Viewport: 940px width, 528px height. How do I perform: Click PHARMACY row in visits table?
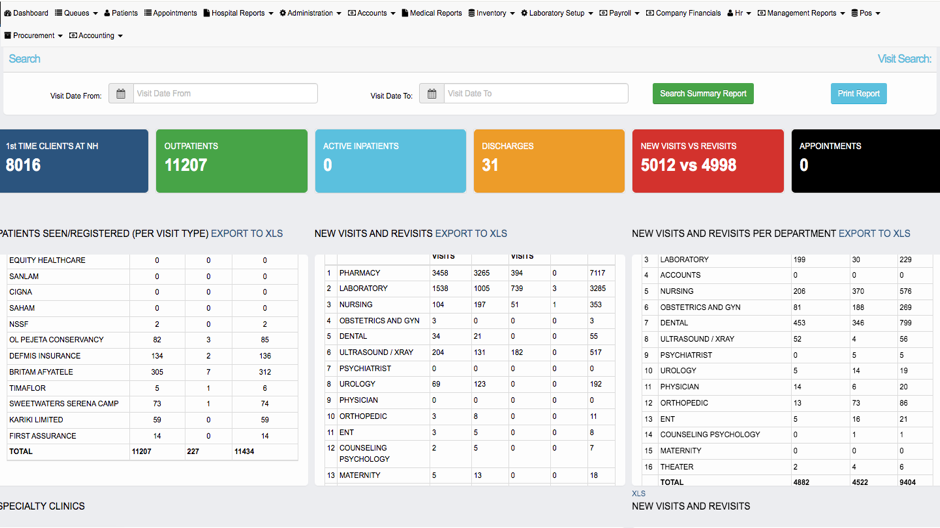(360, 273)
